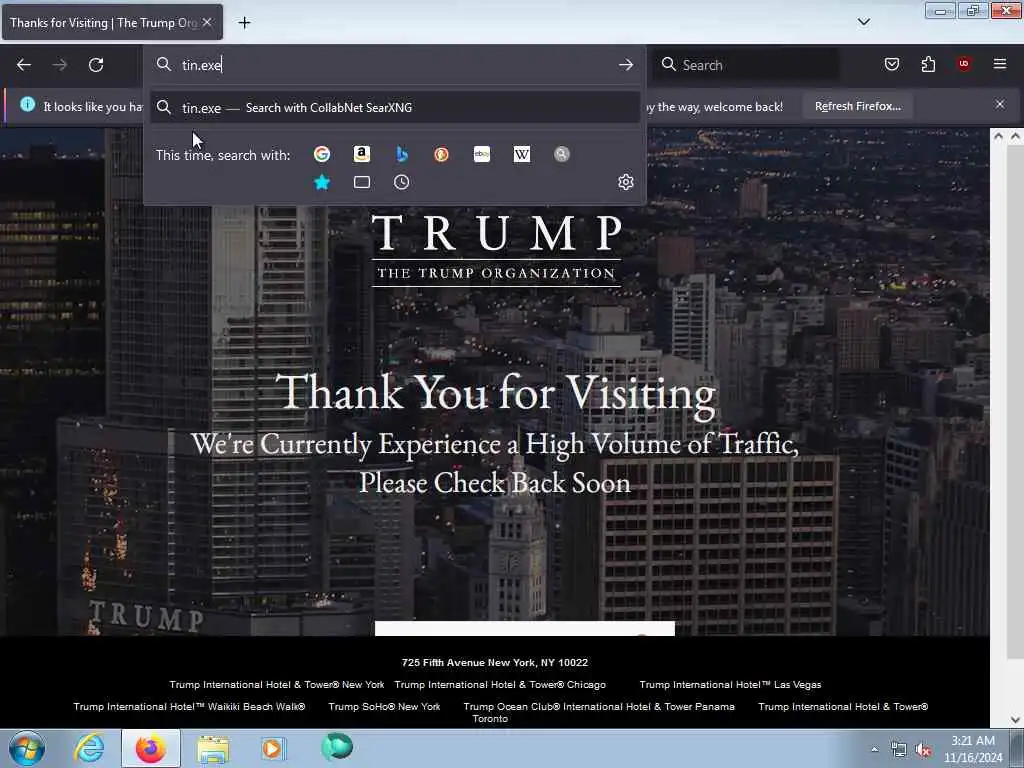Open Windows Explorer folder from taskbar

point(213,748)
